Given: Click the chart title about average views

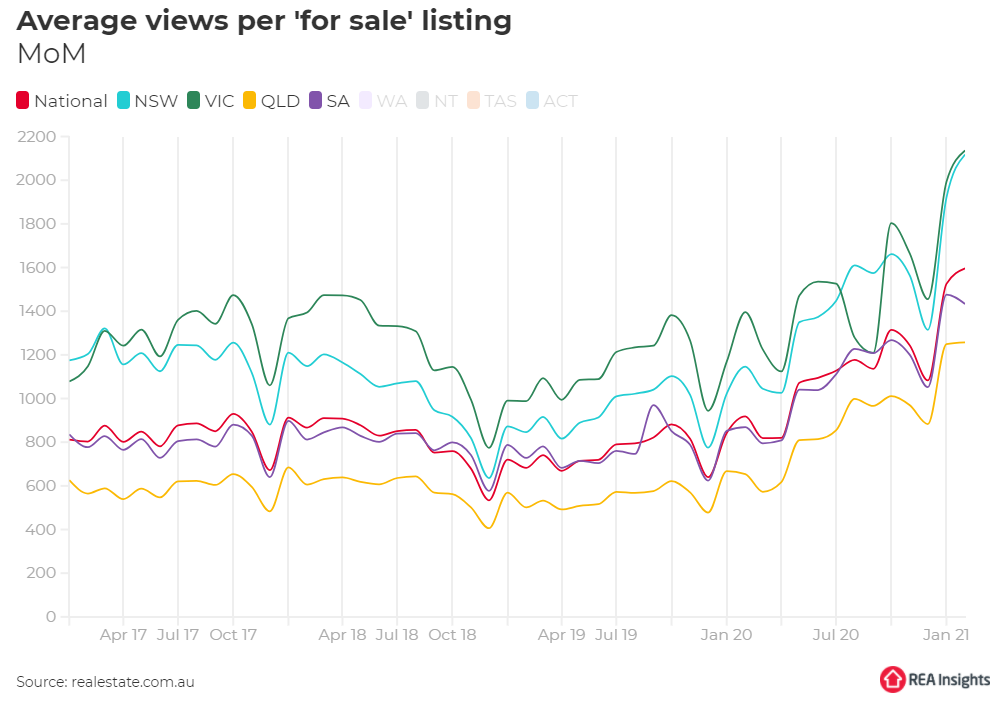Looking at the screenshot, I should pos(264,21).
